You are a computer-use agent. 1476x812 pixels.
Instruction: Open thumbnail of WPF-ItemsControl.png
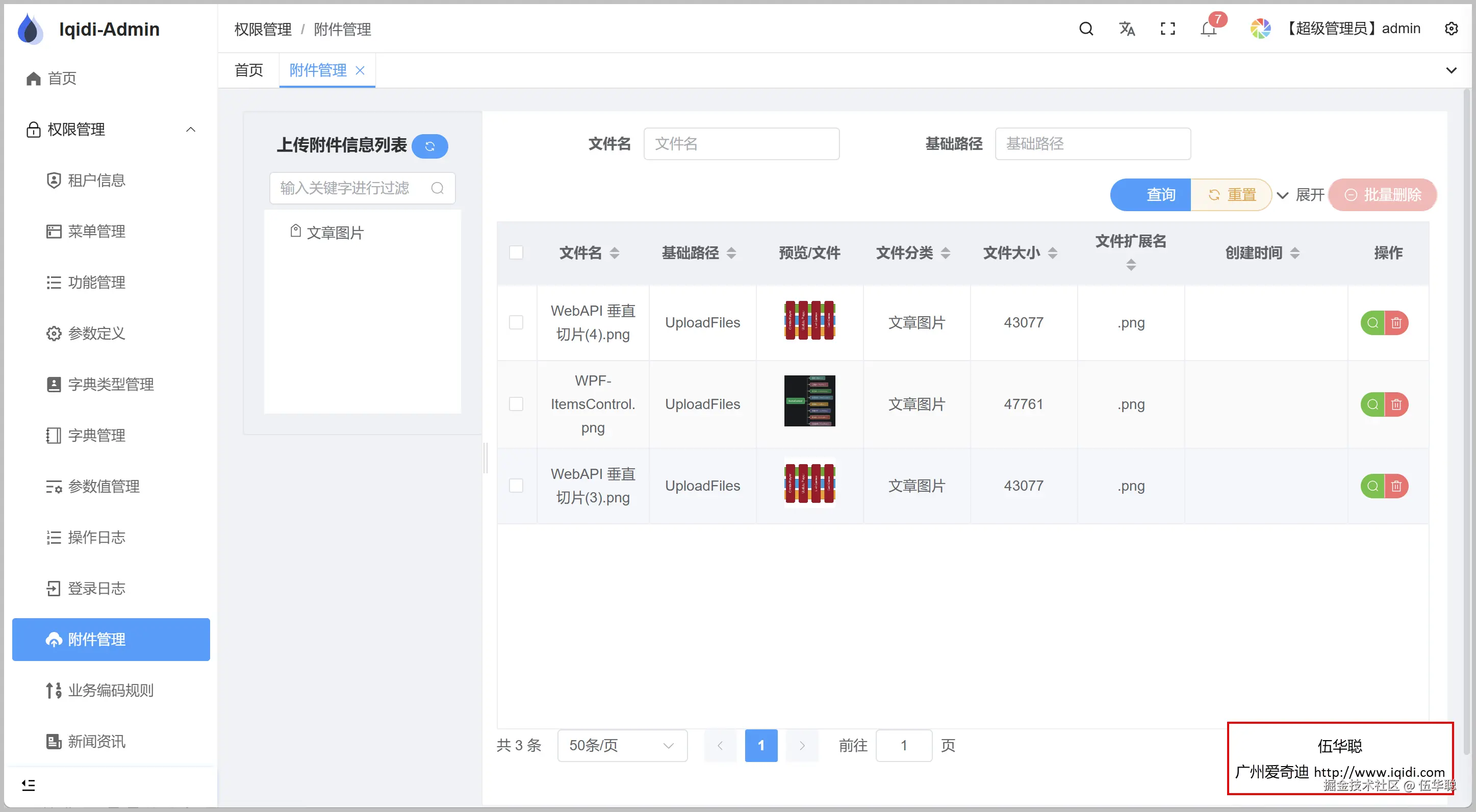tap(809, 401)
